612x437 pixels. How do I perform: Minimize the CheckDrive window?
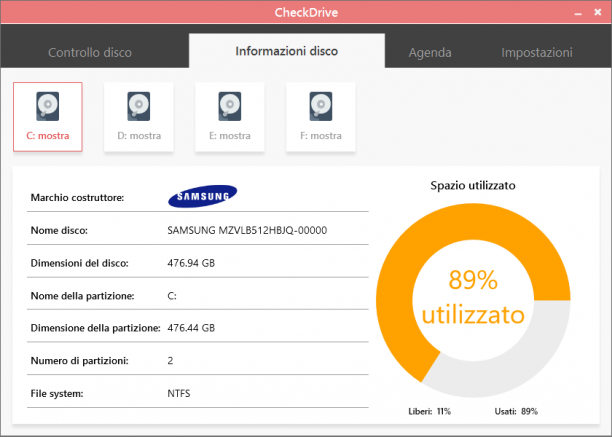point(578,13)
